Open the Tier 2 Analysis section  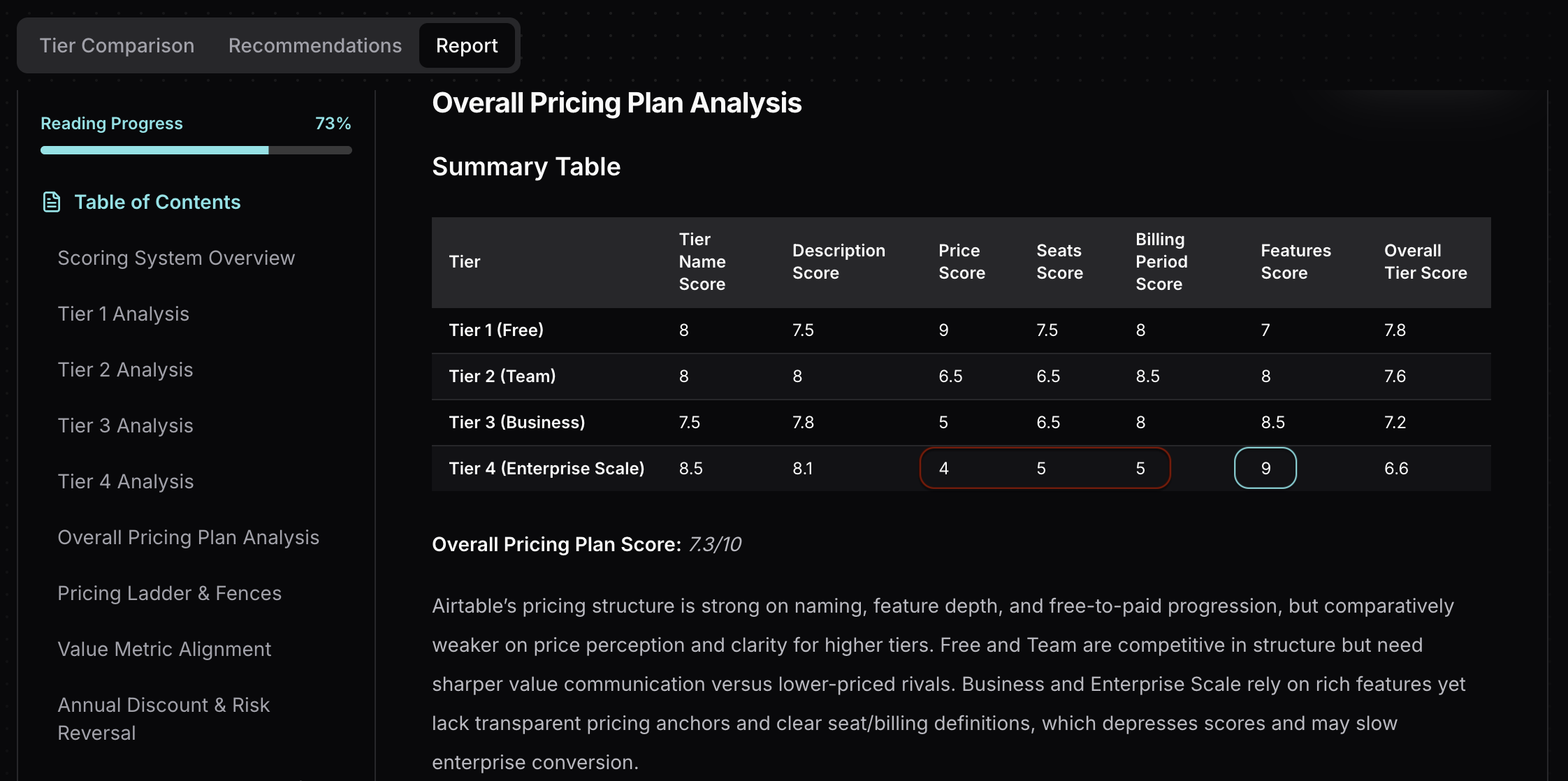tap(125, 369)
